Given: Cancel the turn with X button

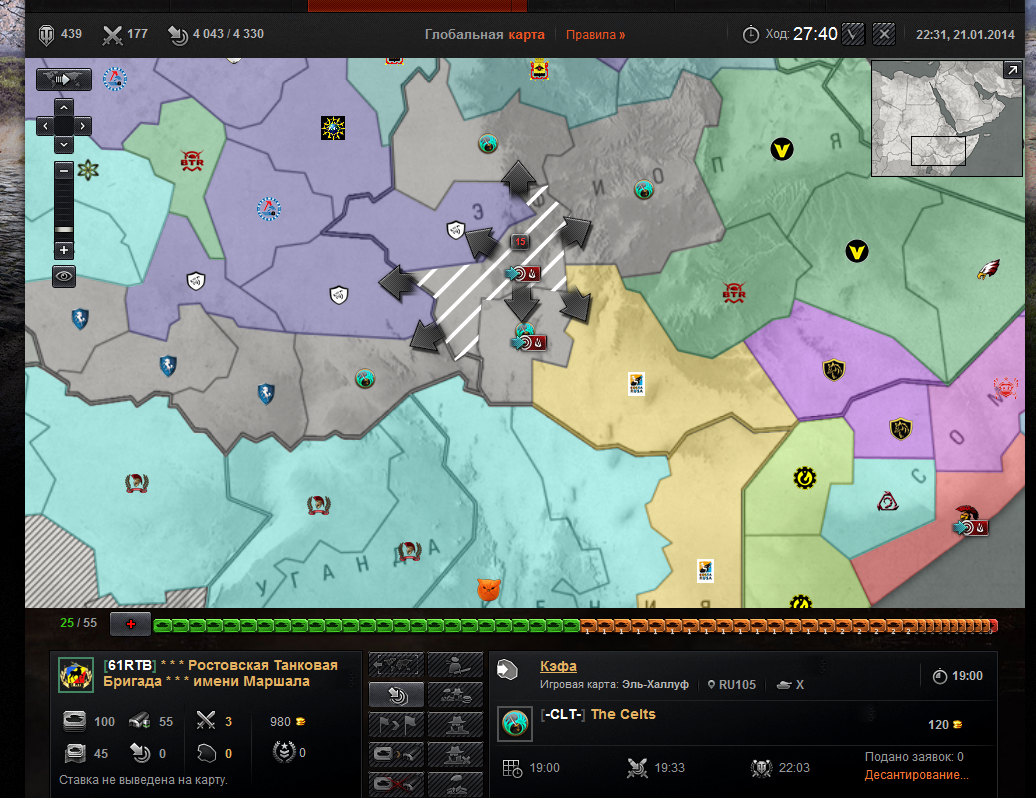Looking at the screenshot, I should (x=883, y=34).
